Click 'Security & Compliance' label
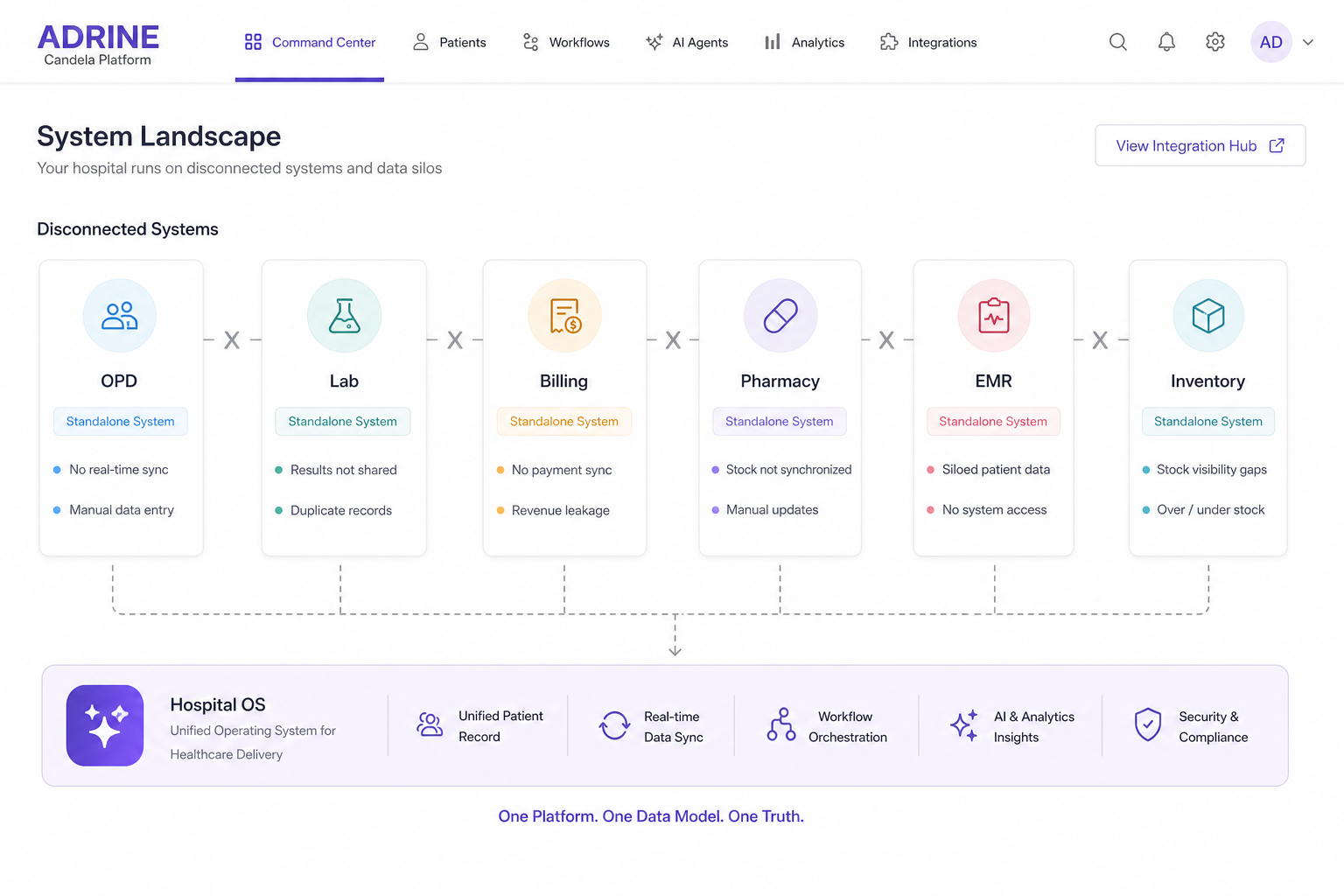This screenshot has height=896, width=1344. pyautogui.click(x=1214, y=726)
